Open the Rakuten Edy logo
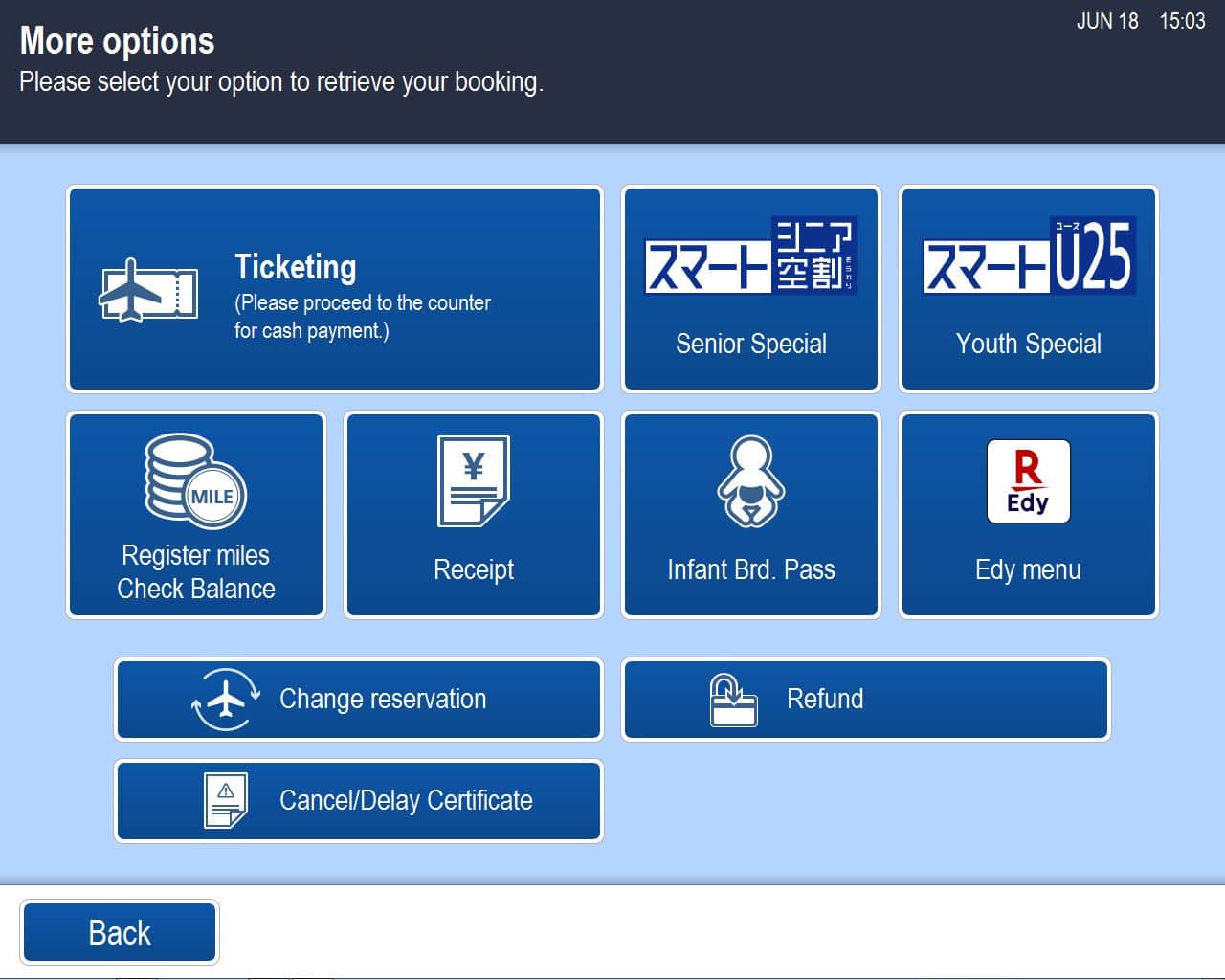The height and width of the screenshot is (980, 1225). pos(1028,481)
